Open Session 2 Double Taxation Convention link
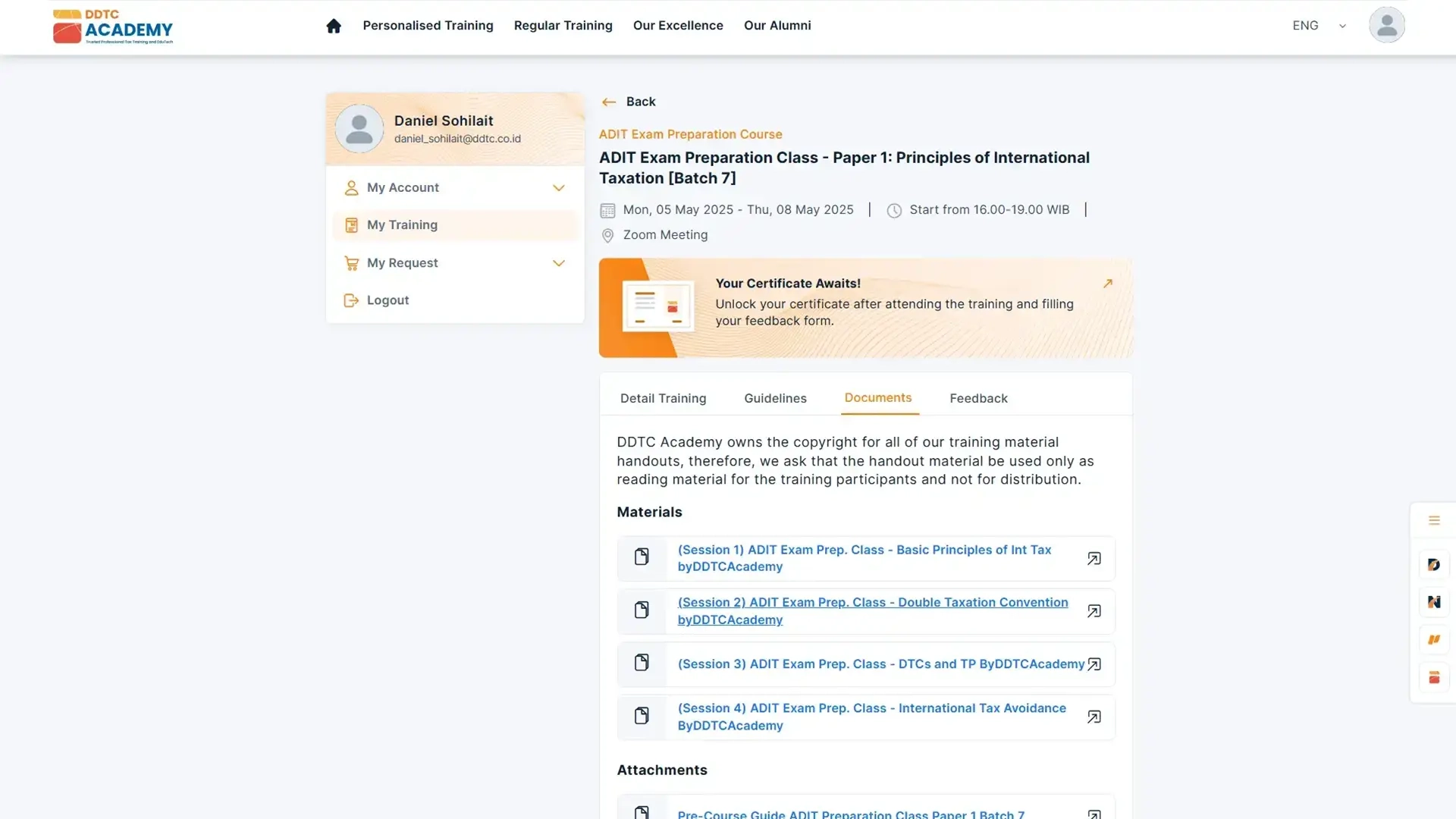 pyautogui.click(x=872, y=610)
